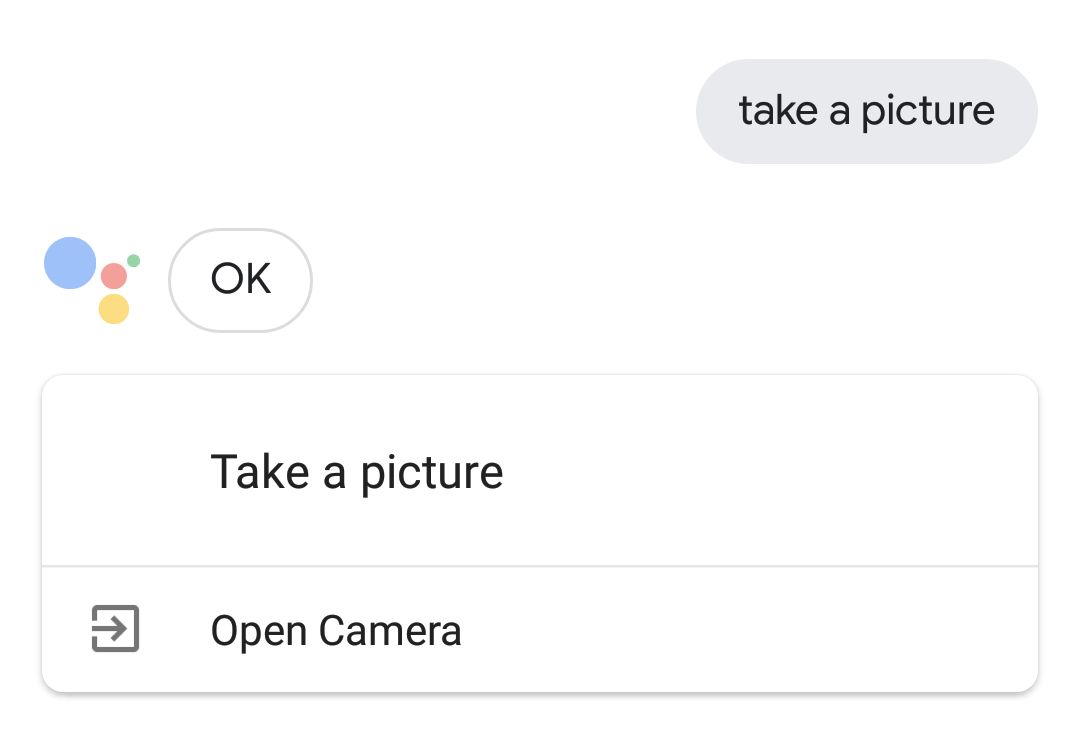Click the small green Assistant dot
Screen dimensions: 1080x749
[134, 260]
